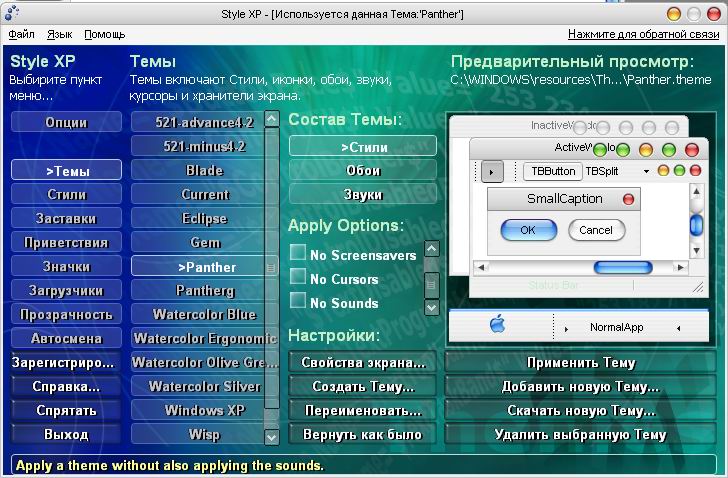Click the red dot on SmallCaption preview

coord(628,200)
